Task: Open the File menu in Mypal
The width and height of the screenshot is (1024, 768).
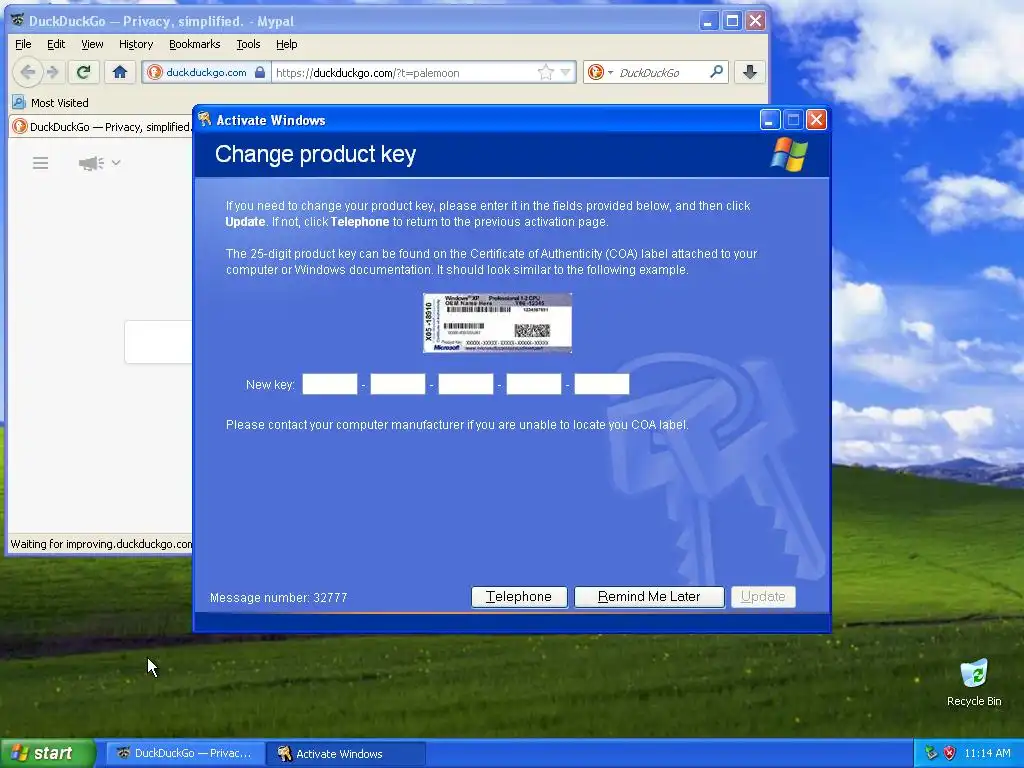Action: click(23, 44)
